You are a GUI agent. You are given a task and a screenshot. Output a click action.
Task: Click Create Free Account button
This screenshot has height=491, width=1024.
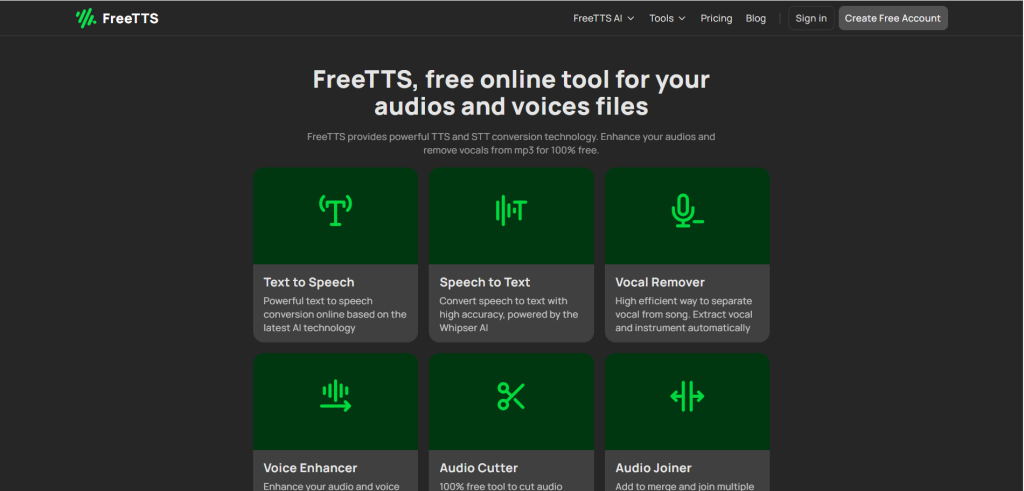pyautogui.click(x=893, y=18)
